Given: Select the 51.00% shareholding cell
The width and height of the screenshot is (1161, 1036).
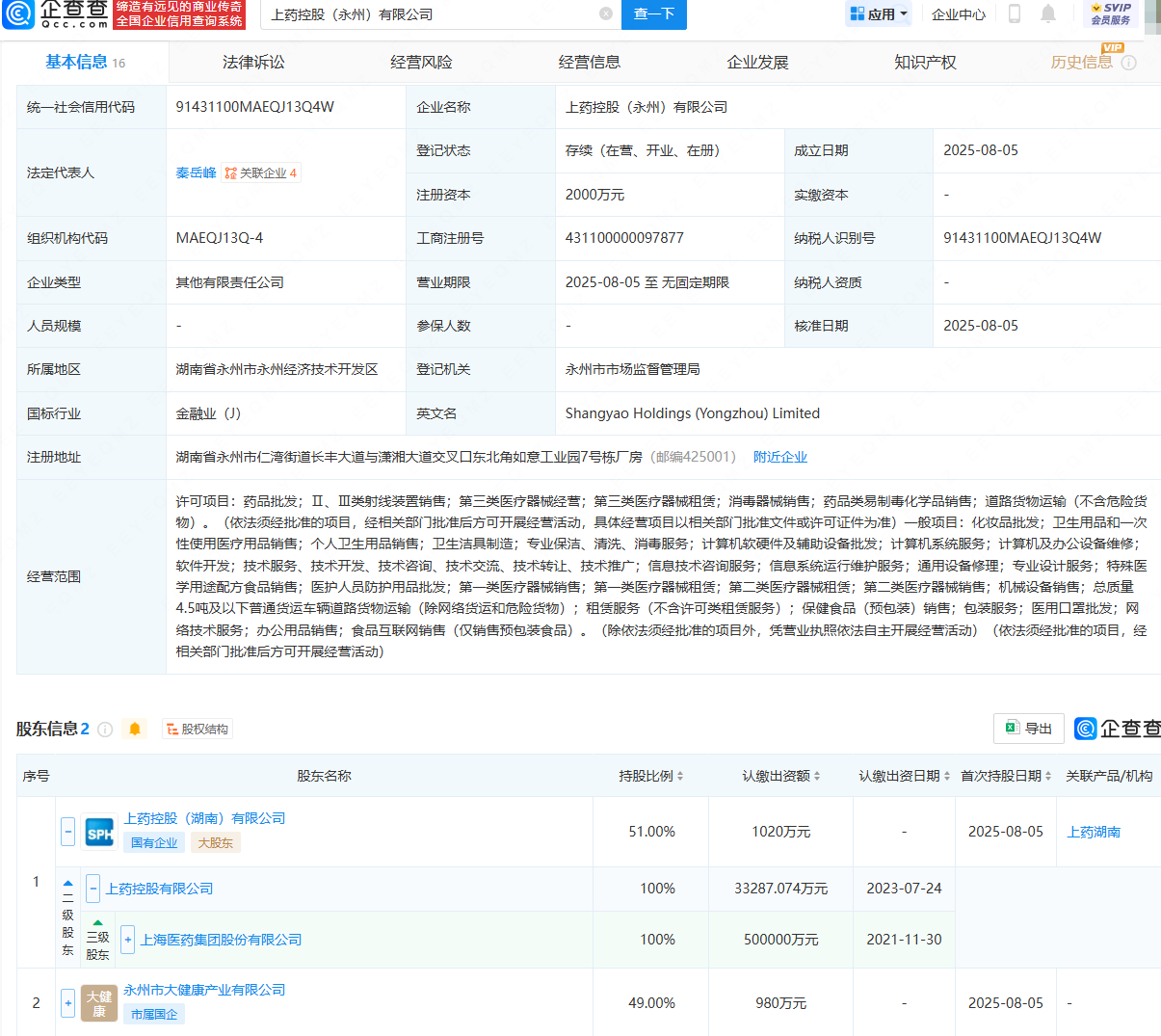Looking at the screenshot, I should point(651,832).
